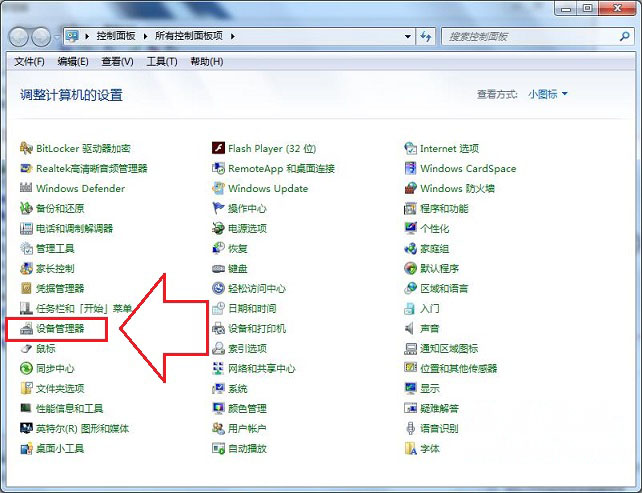Open the 查看(V) menu
Image resolution: width=642 pixels, height=493 pixels.
[118, 62]
